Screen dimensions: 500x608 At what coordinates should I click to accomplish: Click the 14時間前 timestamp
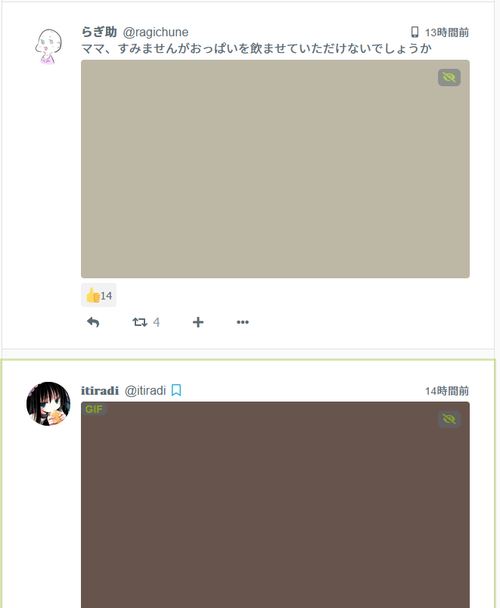[447, 391]
